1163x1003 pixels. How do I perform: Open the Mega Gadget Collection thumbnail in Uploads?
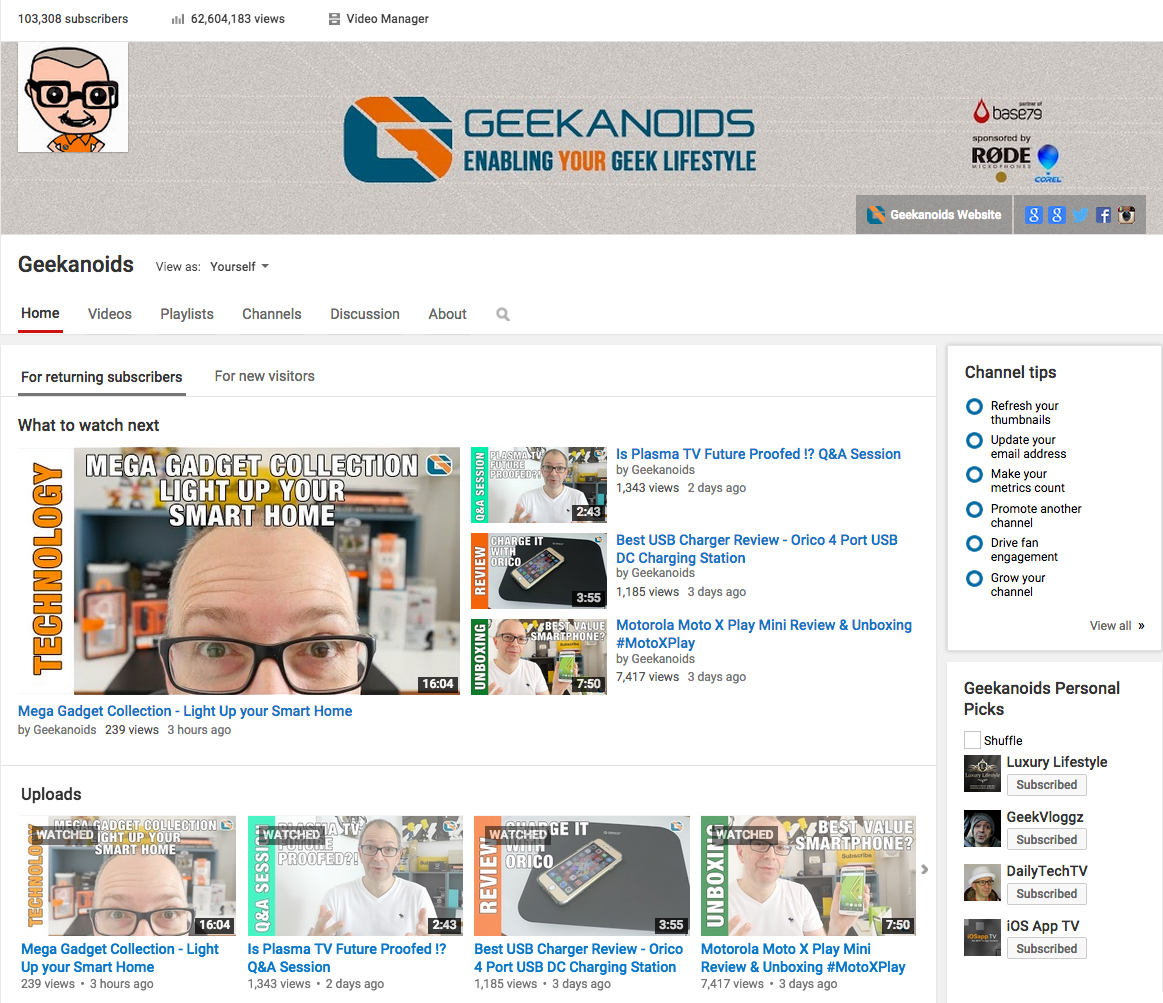[128, 876]
